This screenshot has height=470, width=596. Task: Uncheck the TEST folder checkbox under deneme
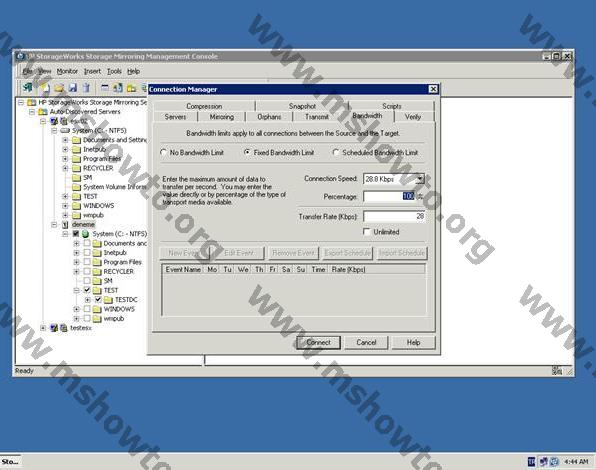(87, 290)
